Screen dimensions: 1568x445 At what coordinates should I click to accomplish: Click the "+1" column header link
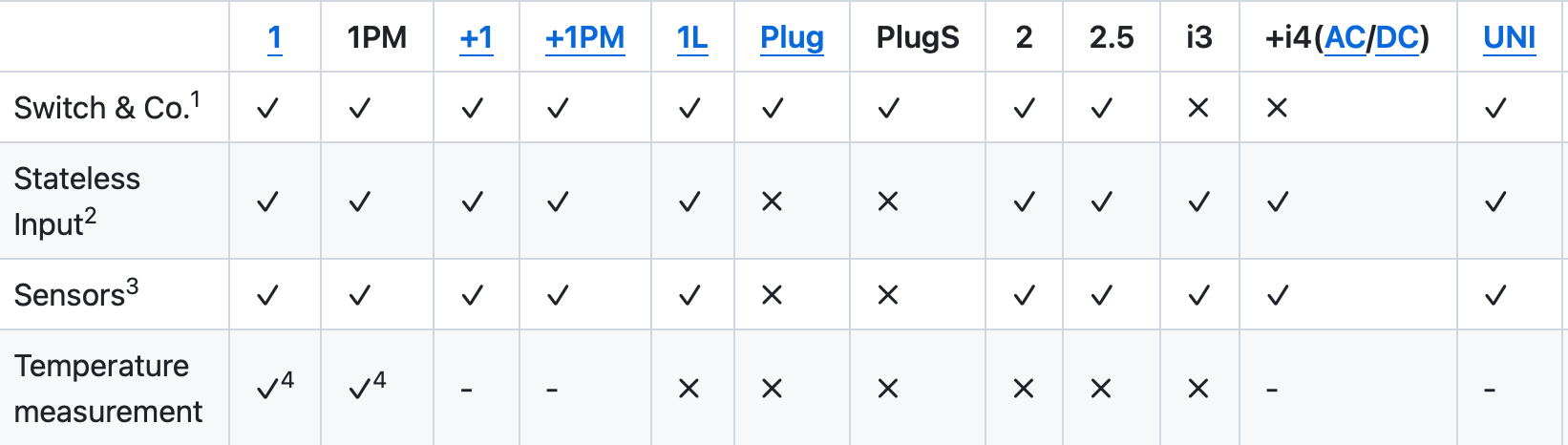tap(477, 37)
